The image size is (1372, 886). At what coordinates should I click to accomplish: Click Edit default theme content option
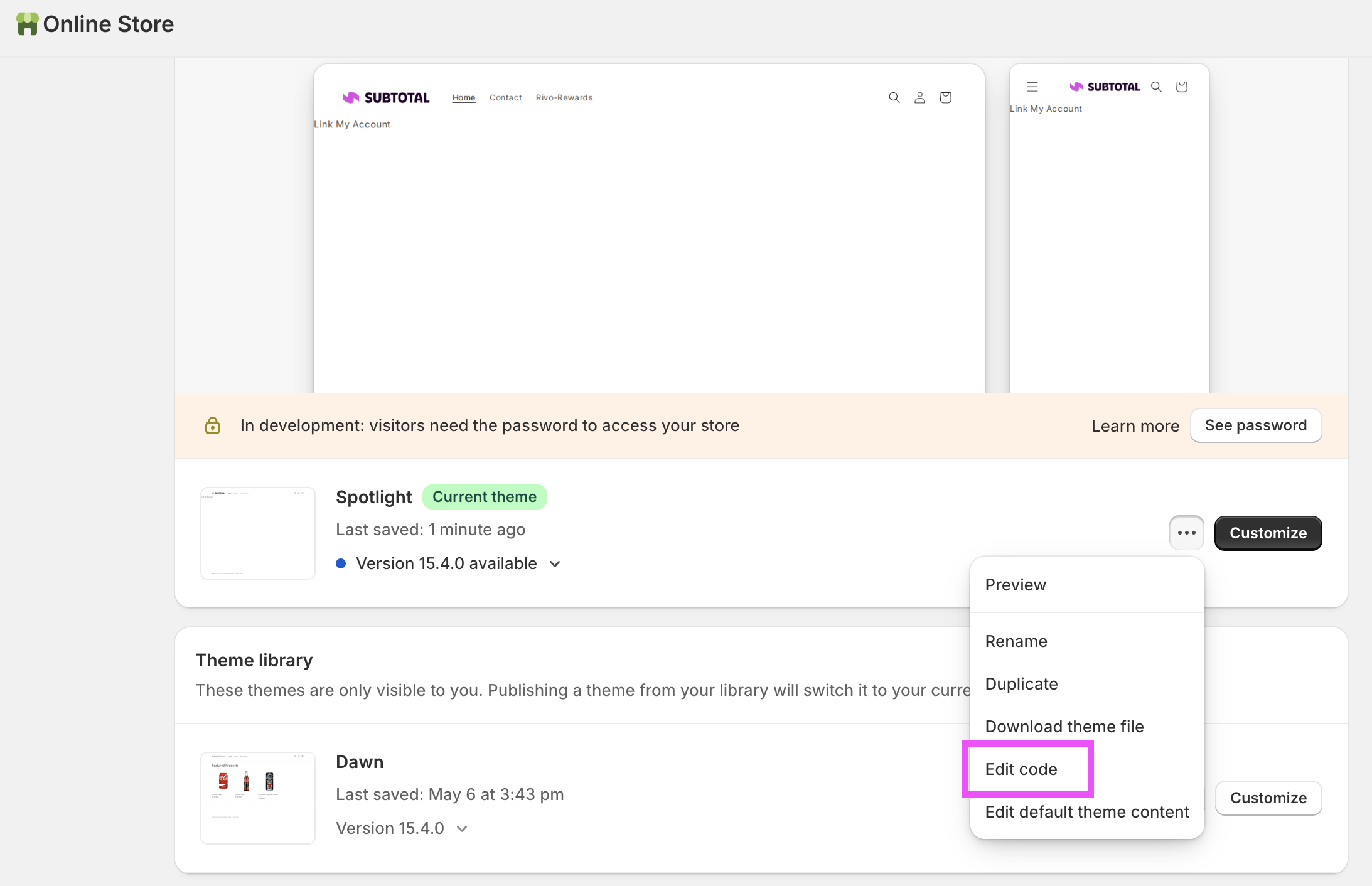(1086, 811)
